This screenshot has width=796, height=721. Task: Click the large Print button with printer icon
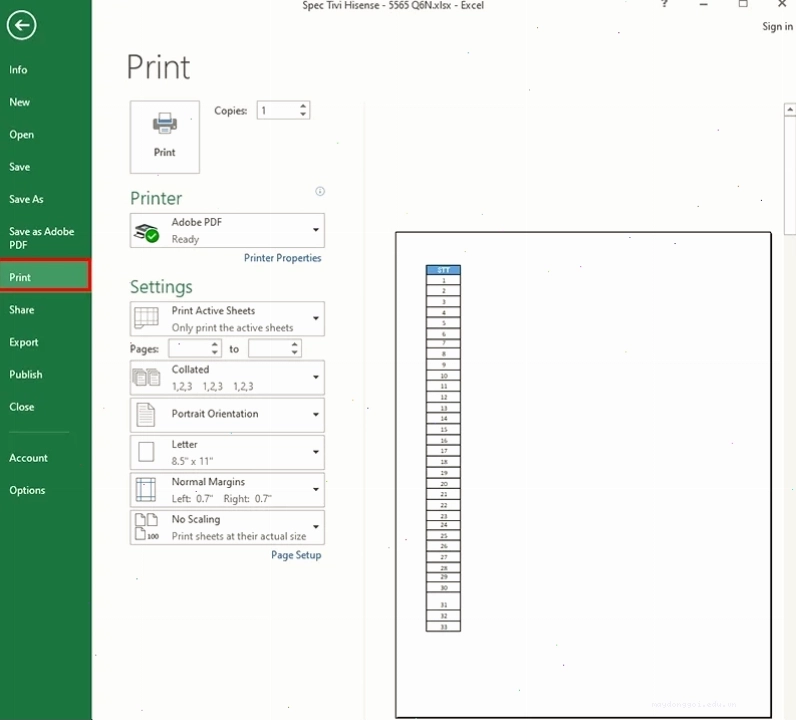pyautogui.click(x=164, y=137)
